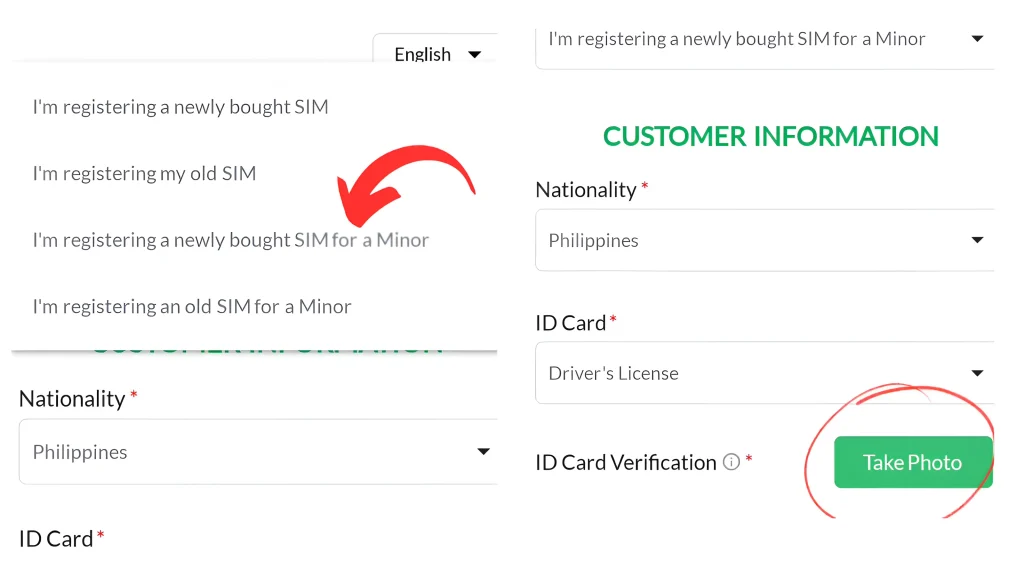Image resolution: width=1024 pixels, height=576 pixels.
Task: Click the Philippines value in the right Nationality box
Action: [x=592, y=240]
